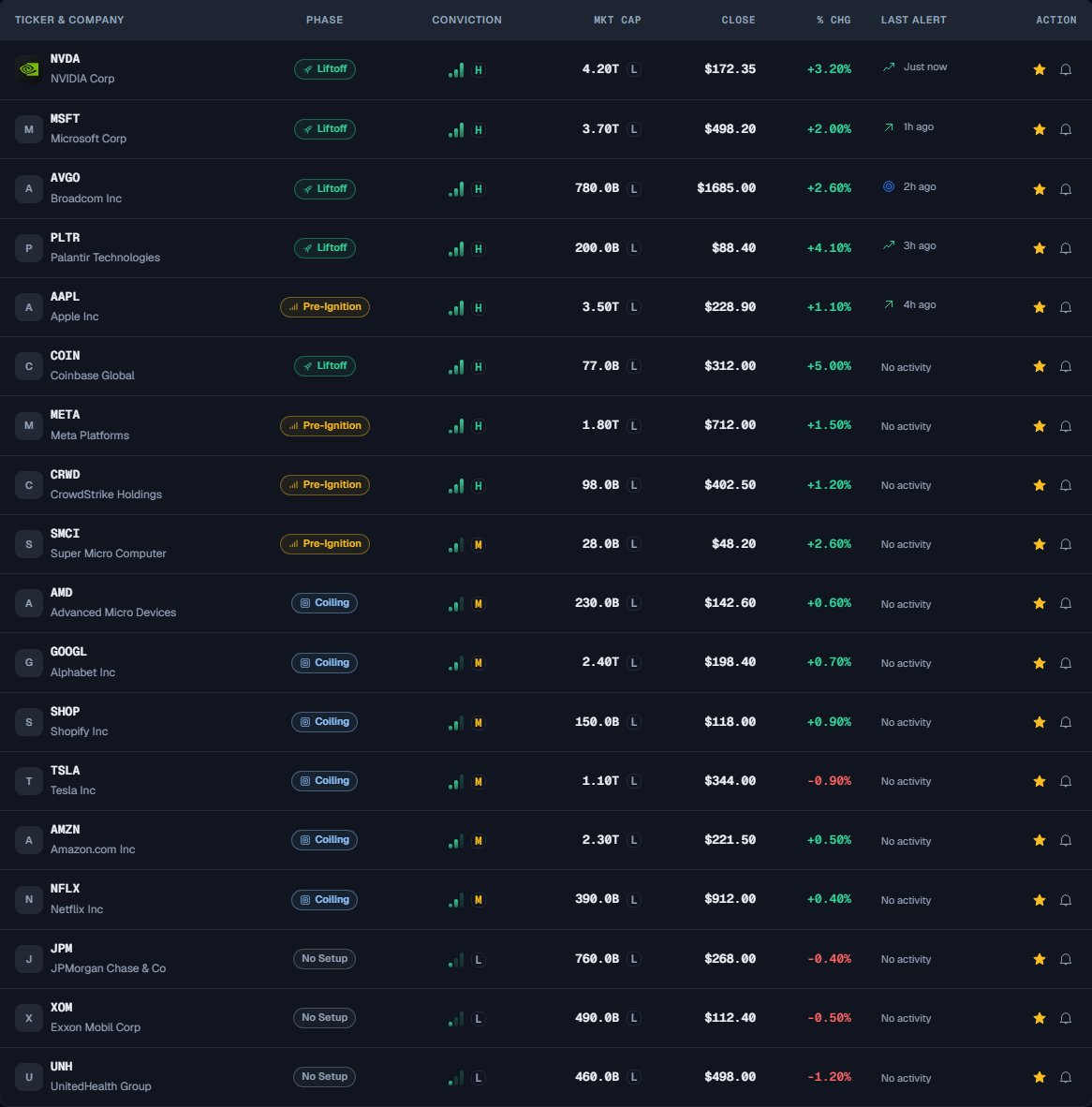
Task: Click the AVGO target alert icon
Action: click(x=889, y=186)
